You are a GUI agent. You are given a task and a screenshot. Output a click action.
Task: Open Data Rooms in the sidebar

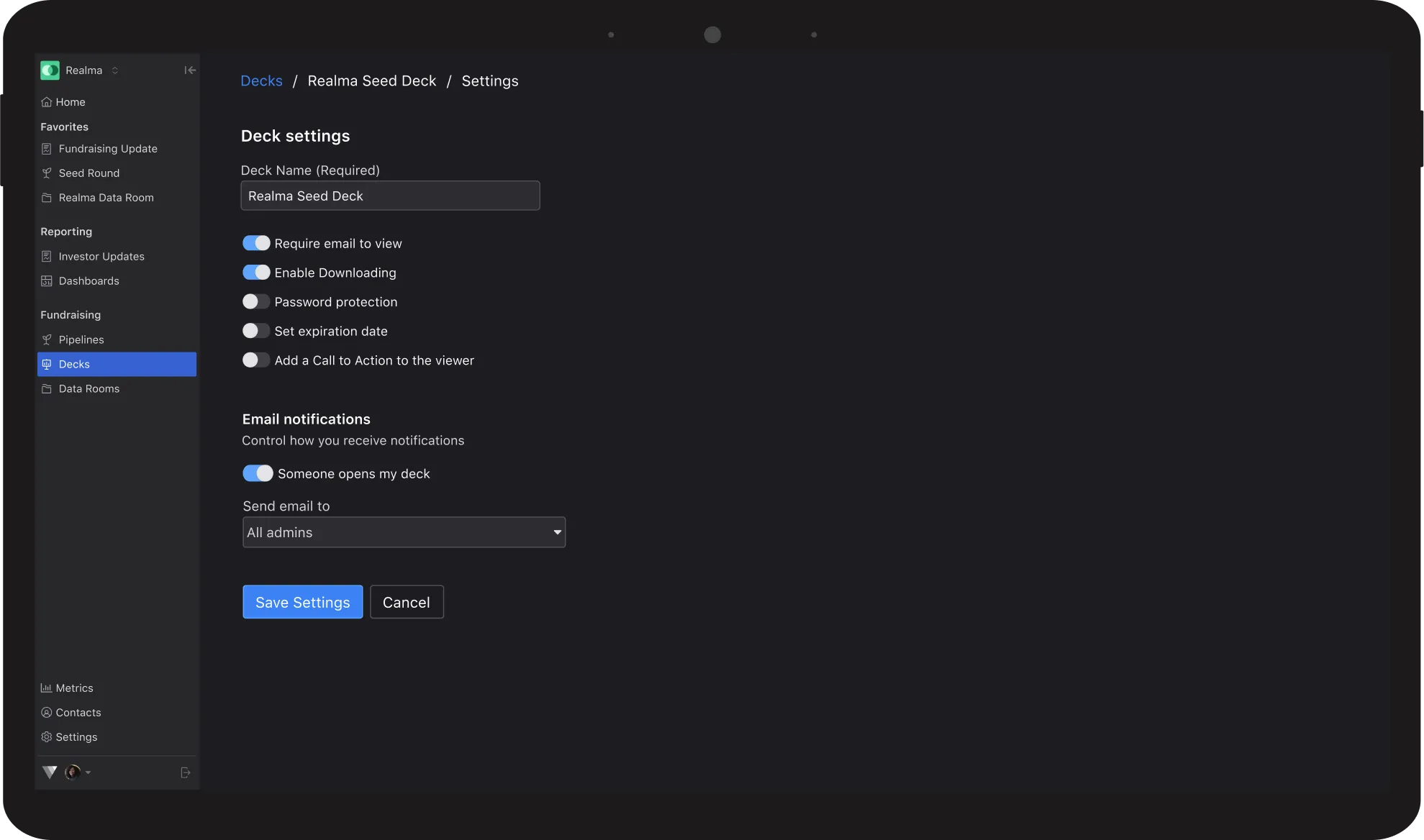(x=89, y=389)
